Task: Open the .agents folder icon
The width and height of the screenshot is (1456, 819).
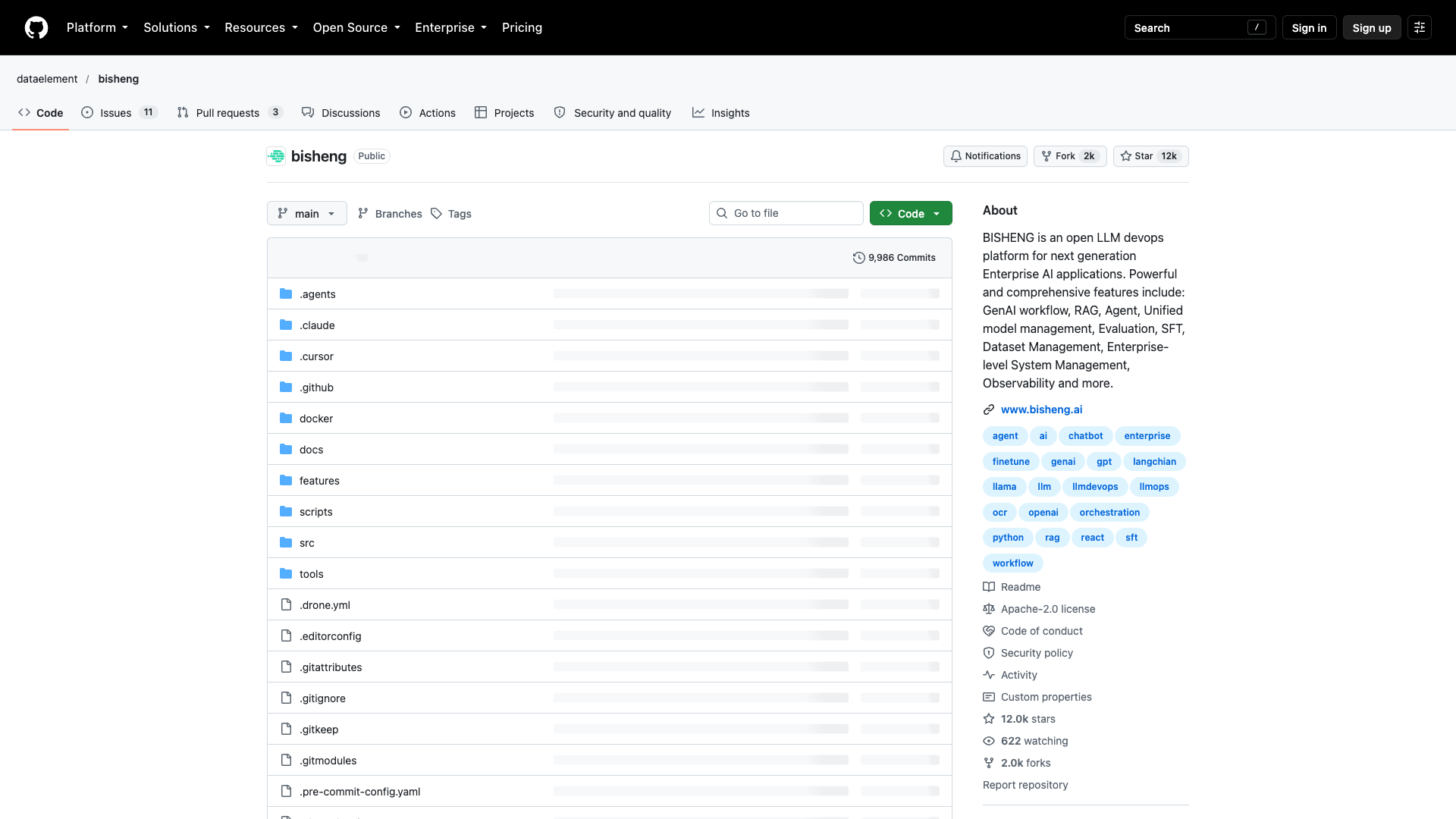Action: pyautogui.click(x=286, y=294)
